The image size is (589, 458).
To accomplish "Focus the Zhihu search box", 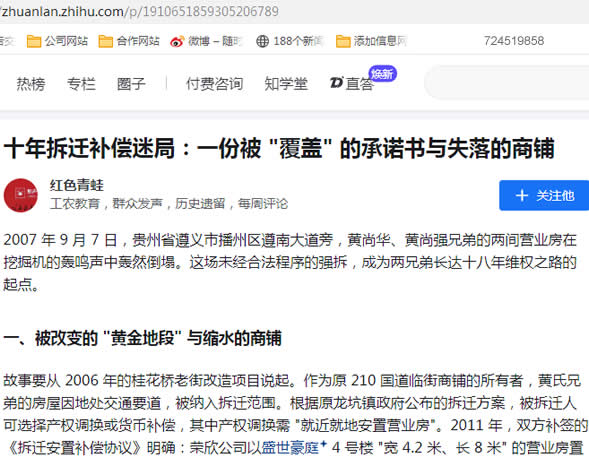I will (x=507, y=82).
